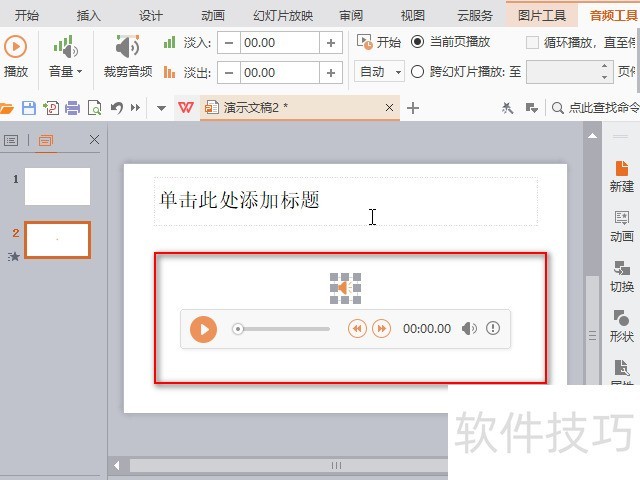The height and width of the screenshot is (480, 640).
Task: Open the window switcher dropdown icon
Action: (531, 108)
